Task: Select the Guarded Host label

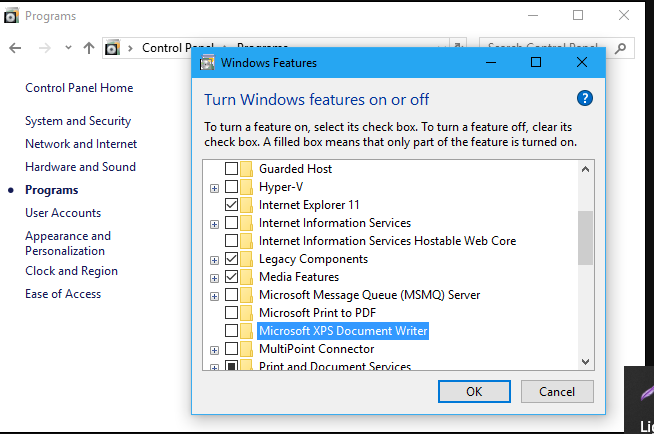Action: click(295, 169)
